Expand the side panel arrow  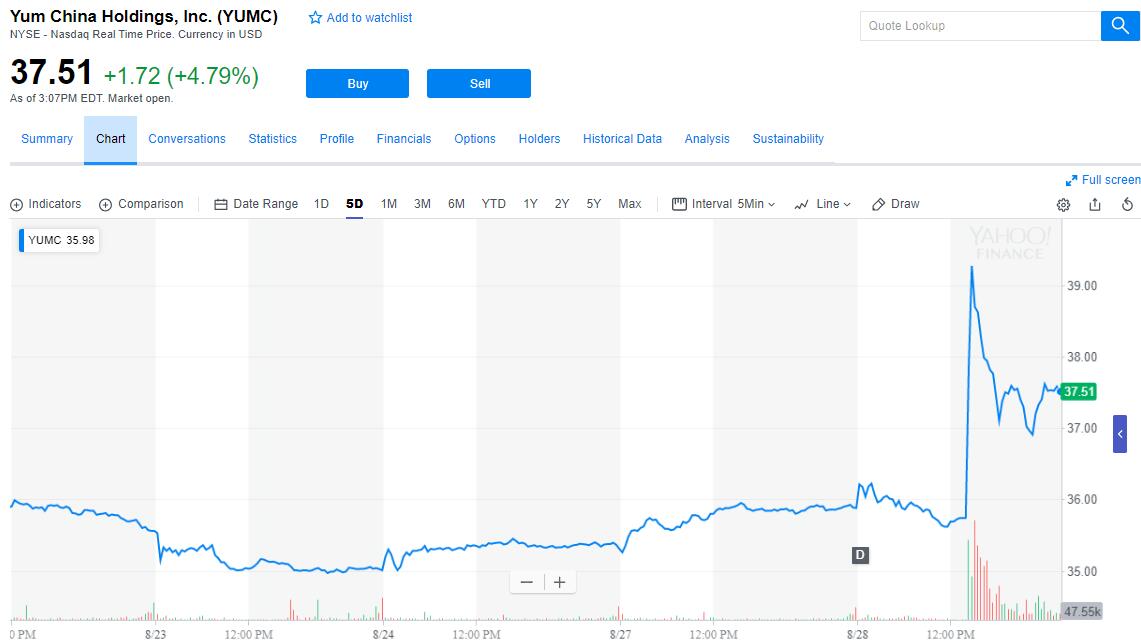tap(1120, 434)
